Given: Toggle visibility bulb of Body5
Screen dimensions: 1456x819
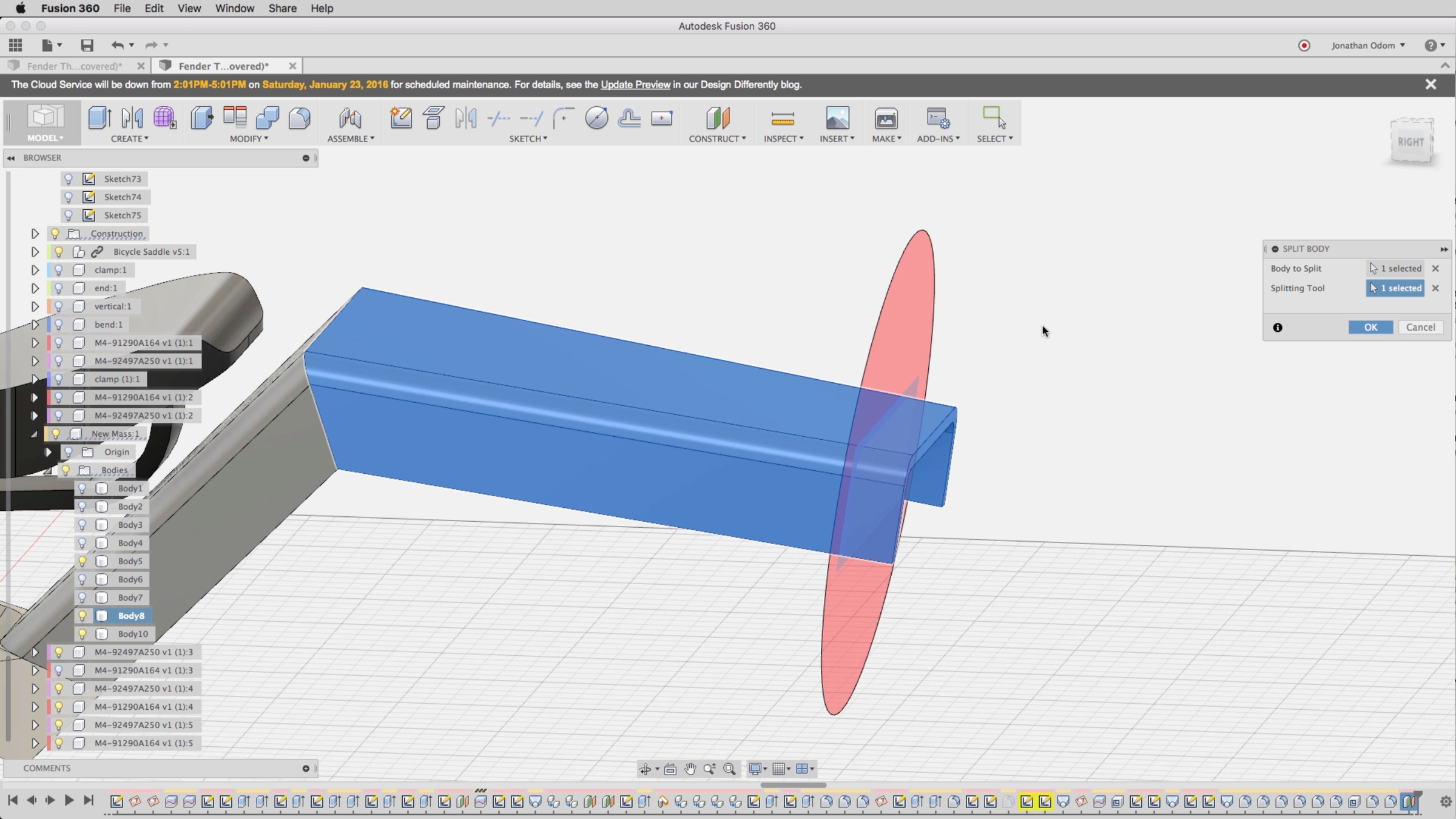Looking at the screenshot, I should pyautogui.click(x=83, y=561).
